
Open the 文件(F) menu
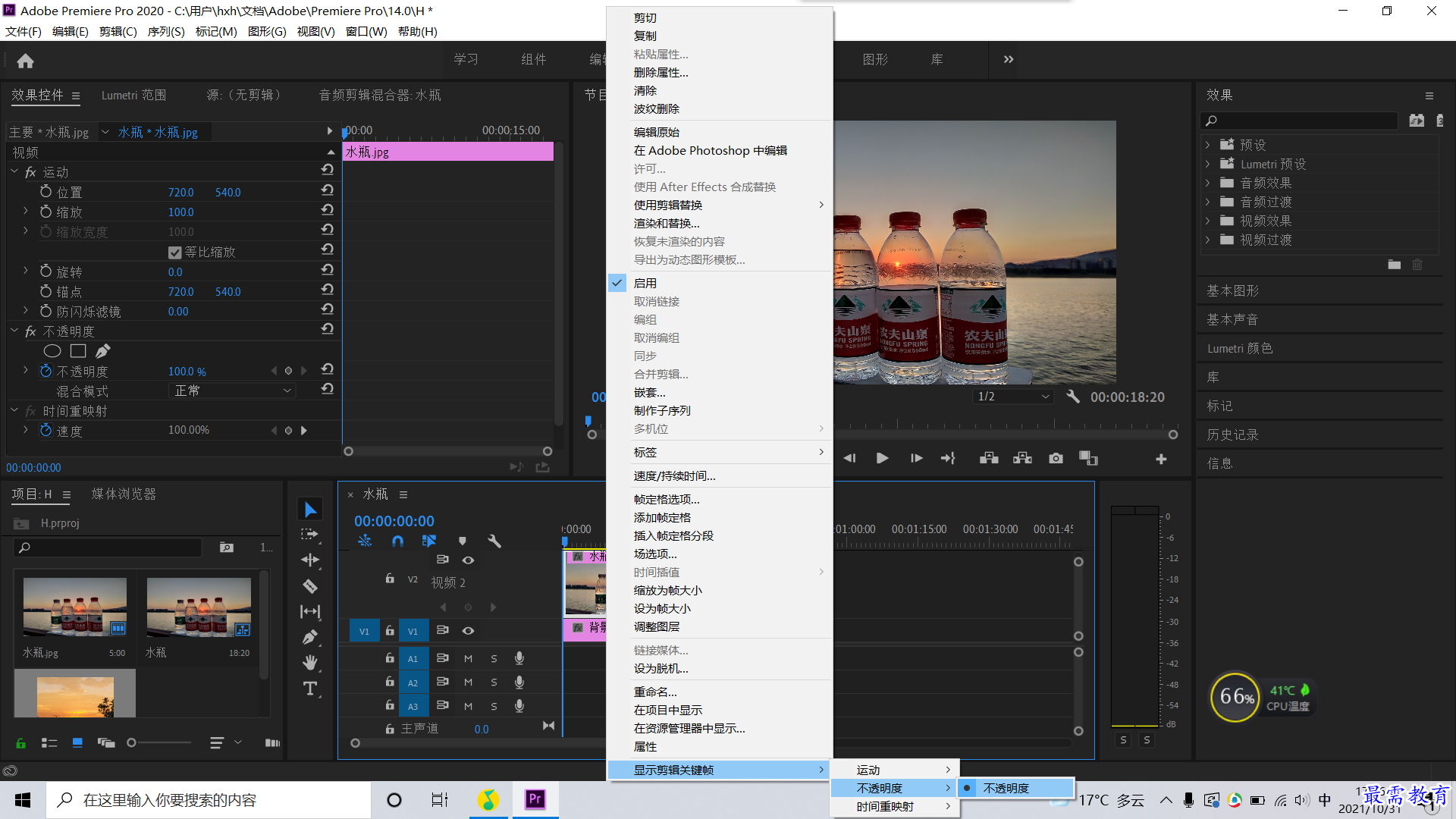pos(24,32)
